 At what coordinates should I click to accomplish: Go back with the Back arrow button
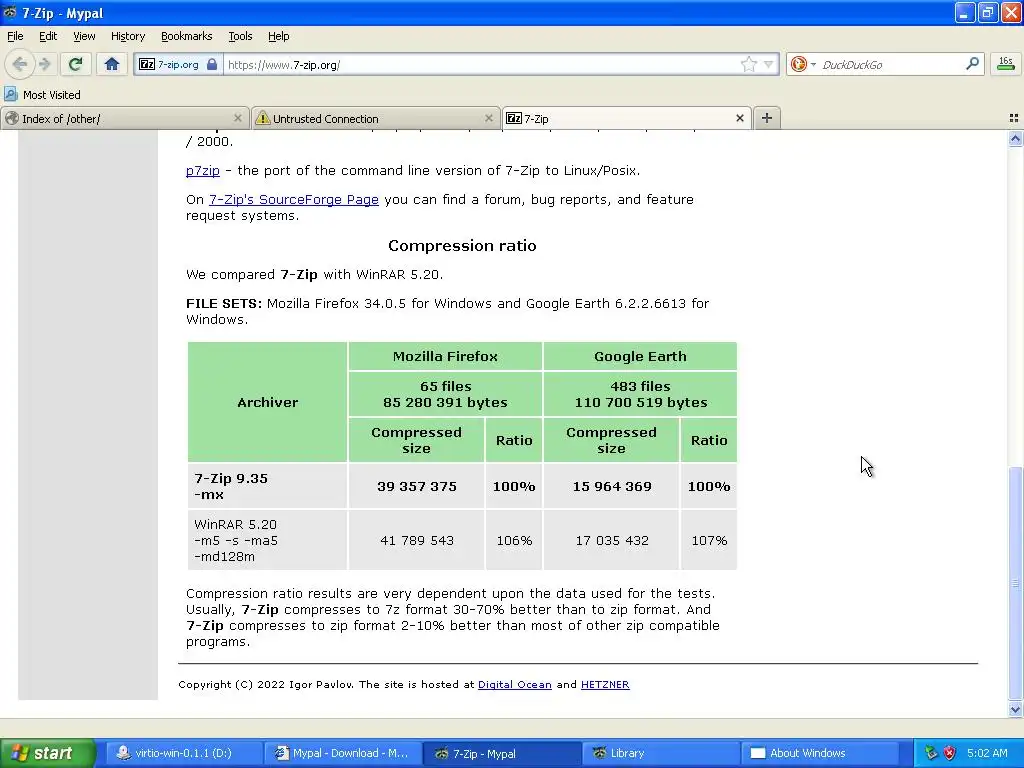(20, 64)
